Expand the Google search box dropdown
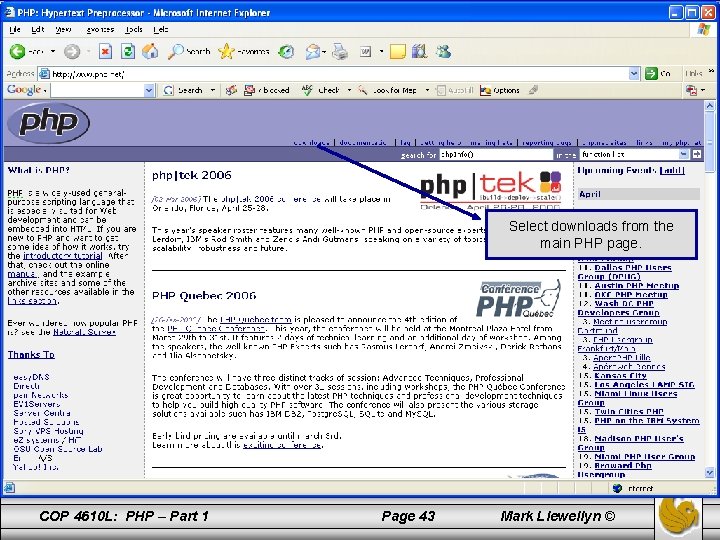720x540 pixels. tap(149, 90)
